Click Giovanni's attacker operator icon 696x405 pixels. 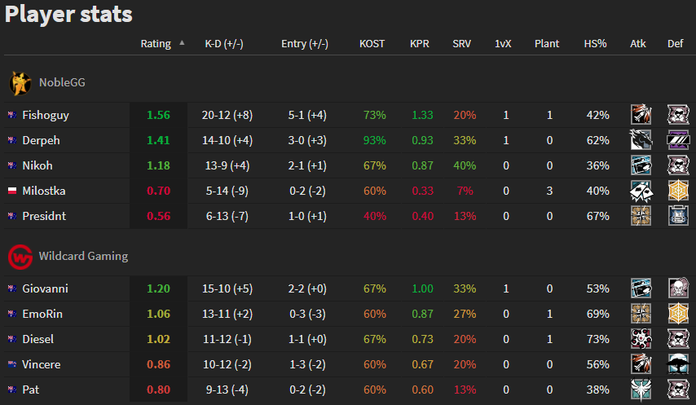click(x=641, y=289)
